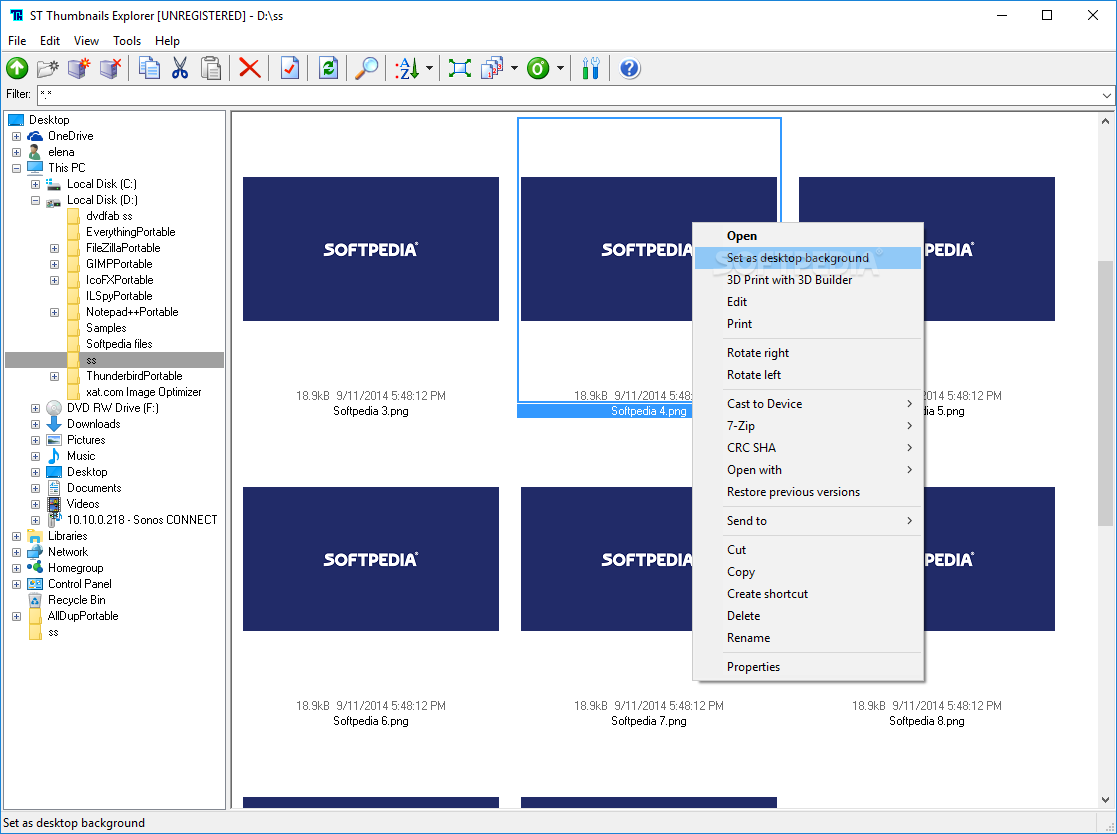Choose Rotate right in context menu
The width and height of the screenshot is (1117, 834).
pyautogui.click(x=808, y=353)
